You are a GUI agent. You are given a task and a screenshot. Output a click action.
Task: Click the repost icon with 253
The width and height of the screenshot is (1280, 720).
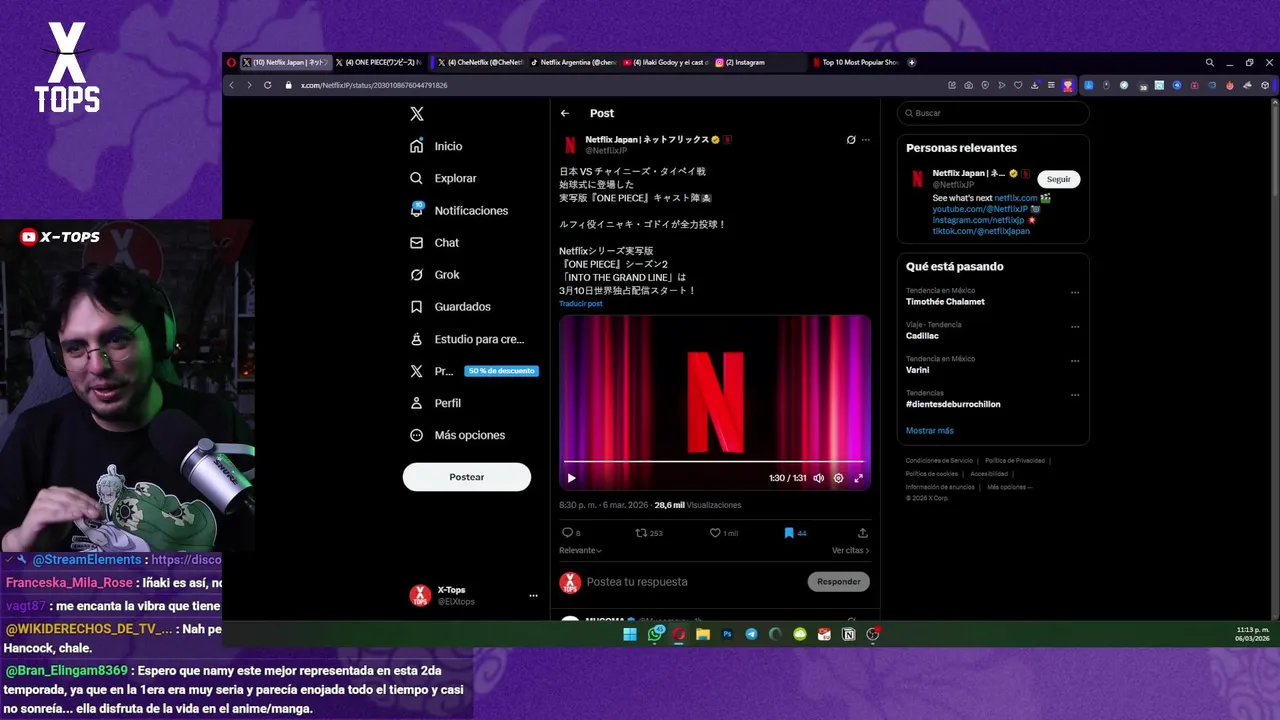649,533
